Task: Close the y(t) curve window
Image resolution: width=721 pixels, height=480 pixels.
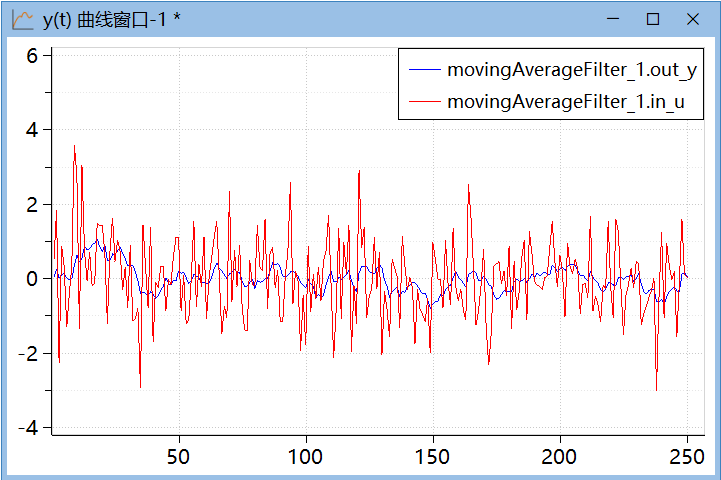Action: pos(692,19)
